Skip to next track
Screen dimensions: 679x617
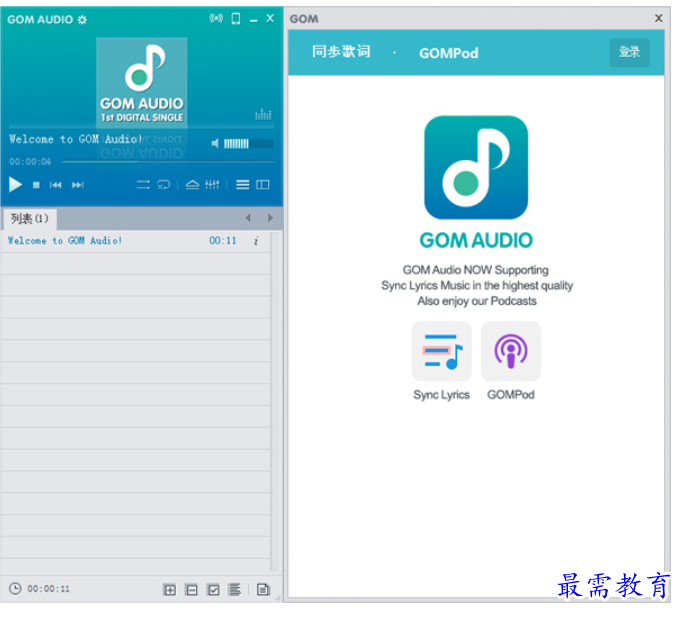click(x=78, y=185)
